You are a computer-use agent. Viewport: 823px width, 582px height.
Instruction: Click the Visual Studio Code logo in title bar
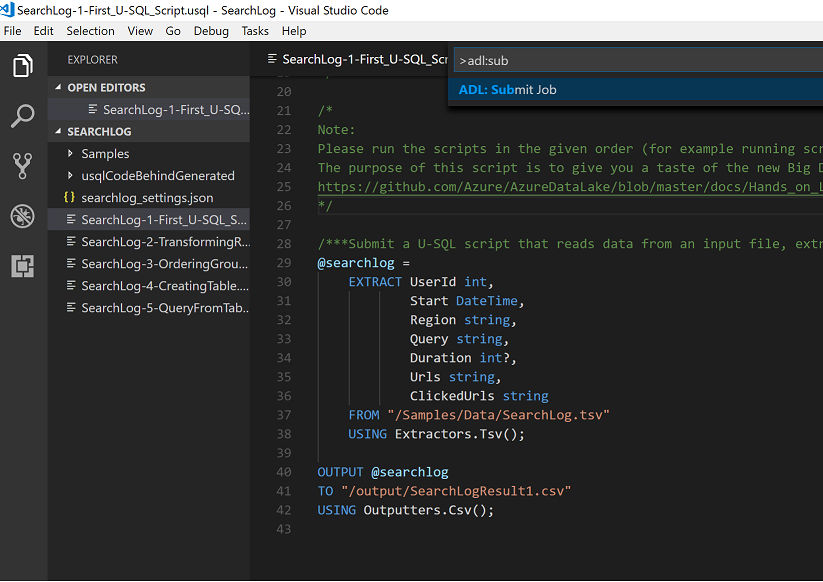coord(9,9)
